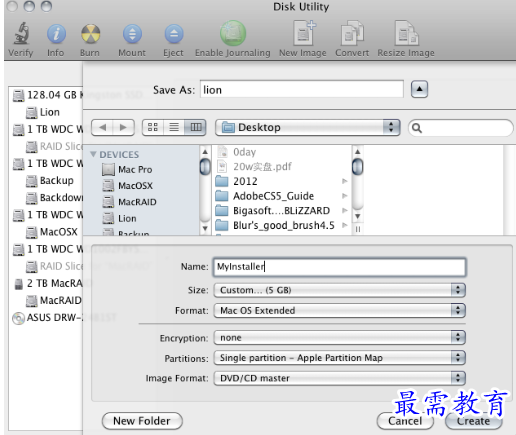Open the Blur's_good_brush4.5 folder
Screen dimensions: 516x435
(275, 225)
